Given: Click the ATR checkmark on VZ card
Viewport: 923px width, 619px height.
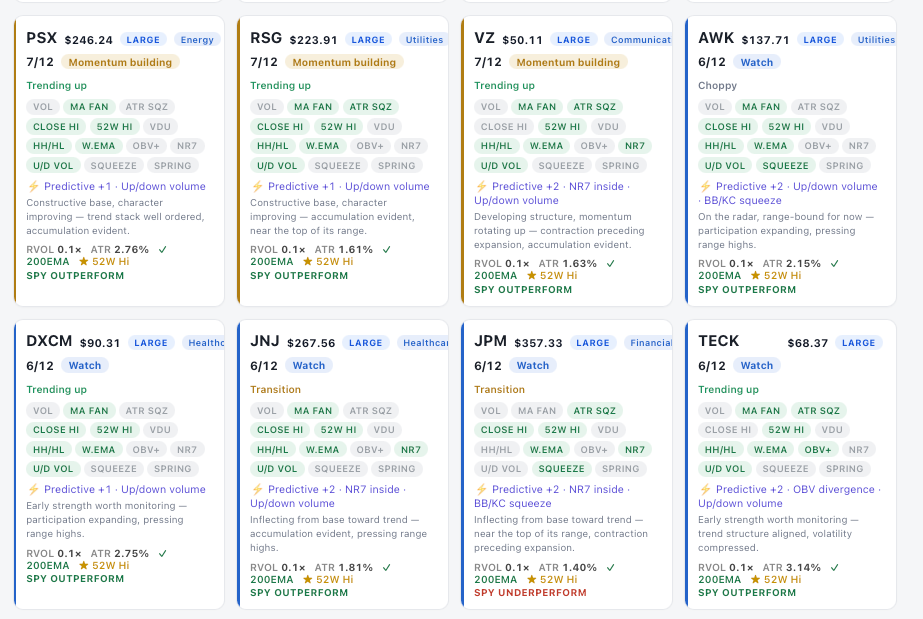Looking at the screenshot, I should click(611, 264).
